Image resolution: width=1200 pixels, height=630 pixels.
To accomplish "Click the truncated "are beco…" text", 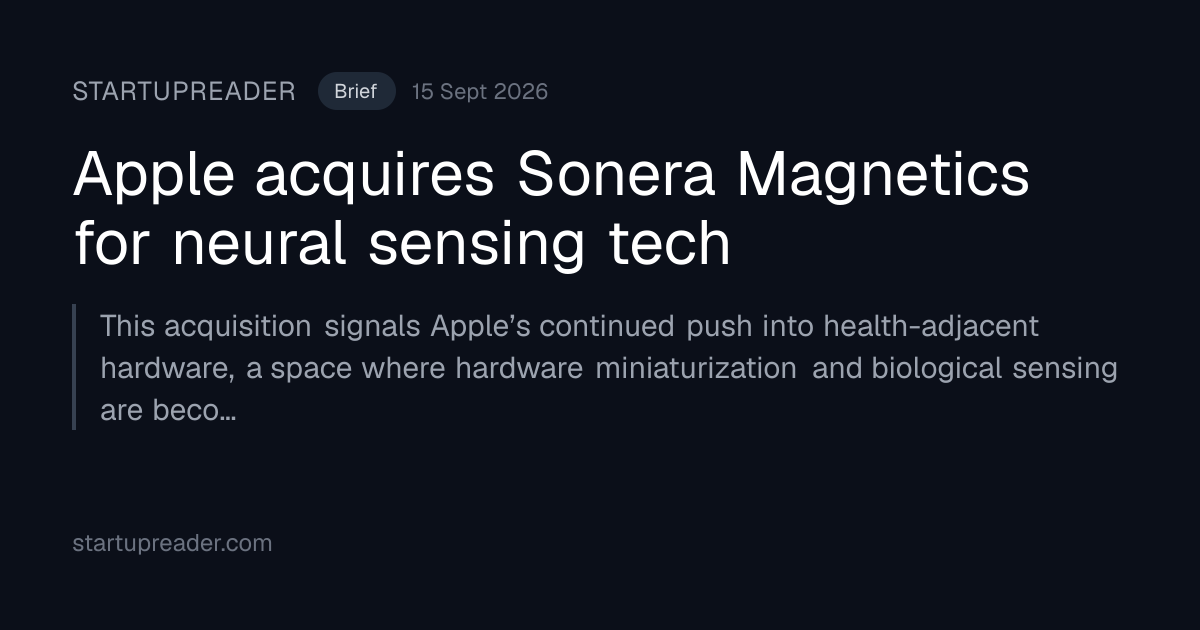I will (x=168, y=411).
